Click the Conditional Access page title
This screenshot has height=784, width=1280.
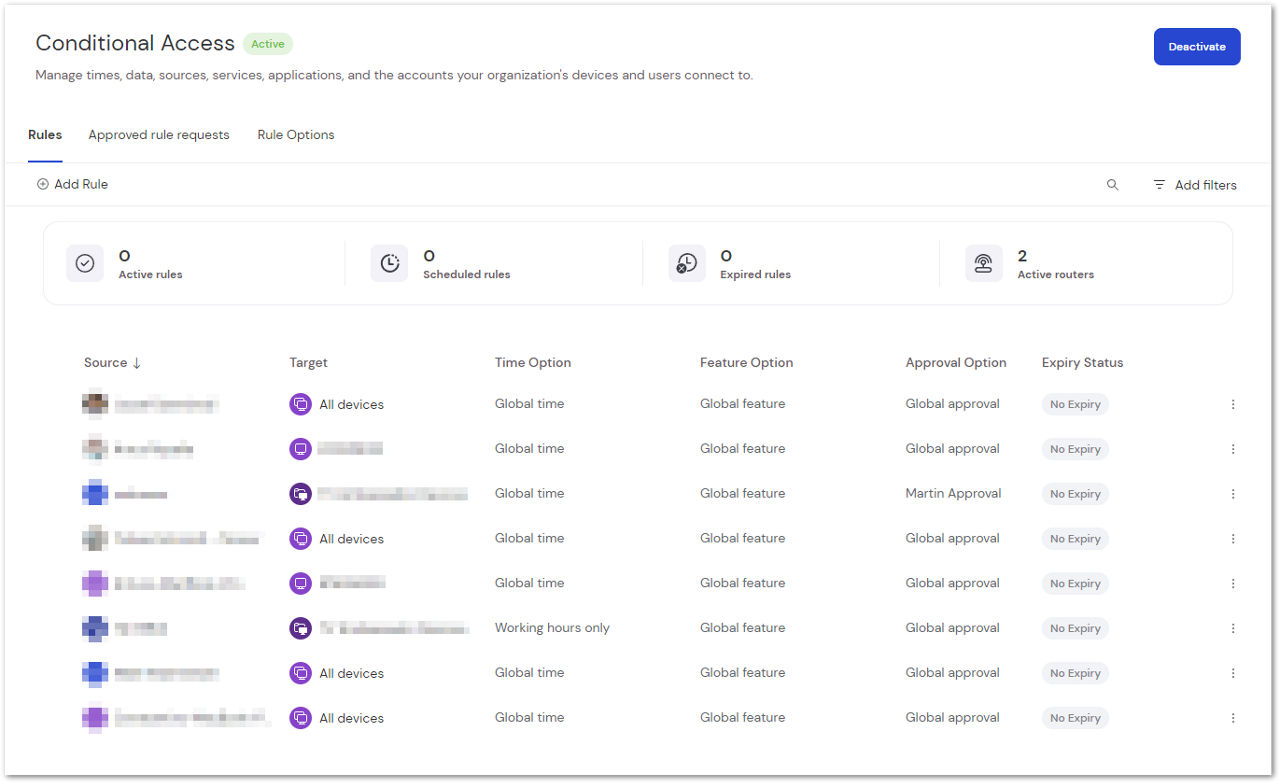135,43
